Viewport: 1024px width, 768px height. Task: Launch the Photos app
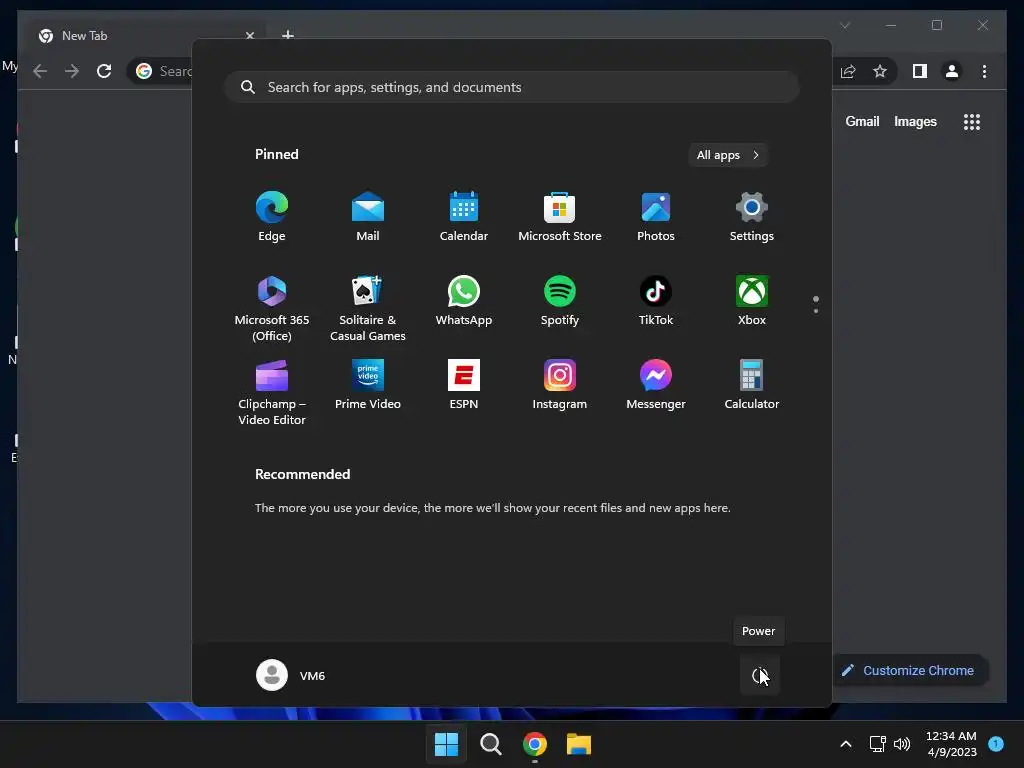click(x=656, y=217)
